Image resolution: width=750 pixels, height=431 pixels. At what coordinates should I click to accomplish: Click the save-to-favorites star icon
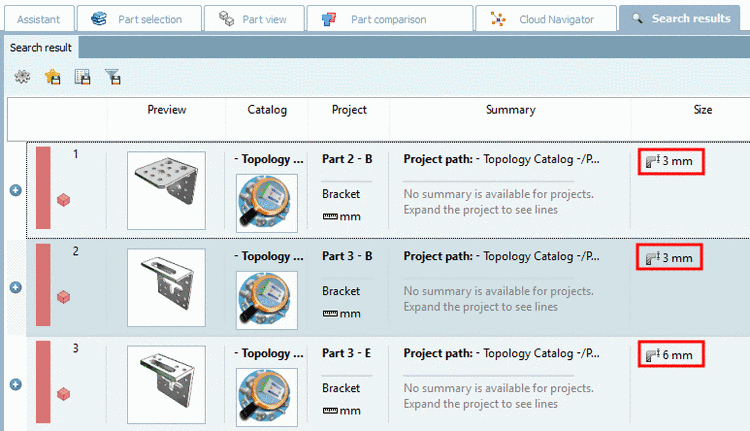[53, 76]
